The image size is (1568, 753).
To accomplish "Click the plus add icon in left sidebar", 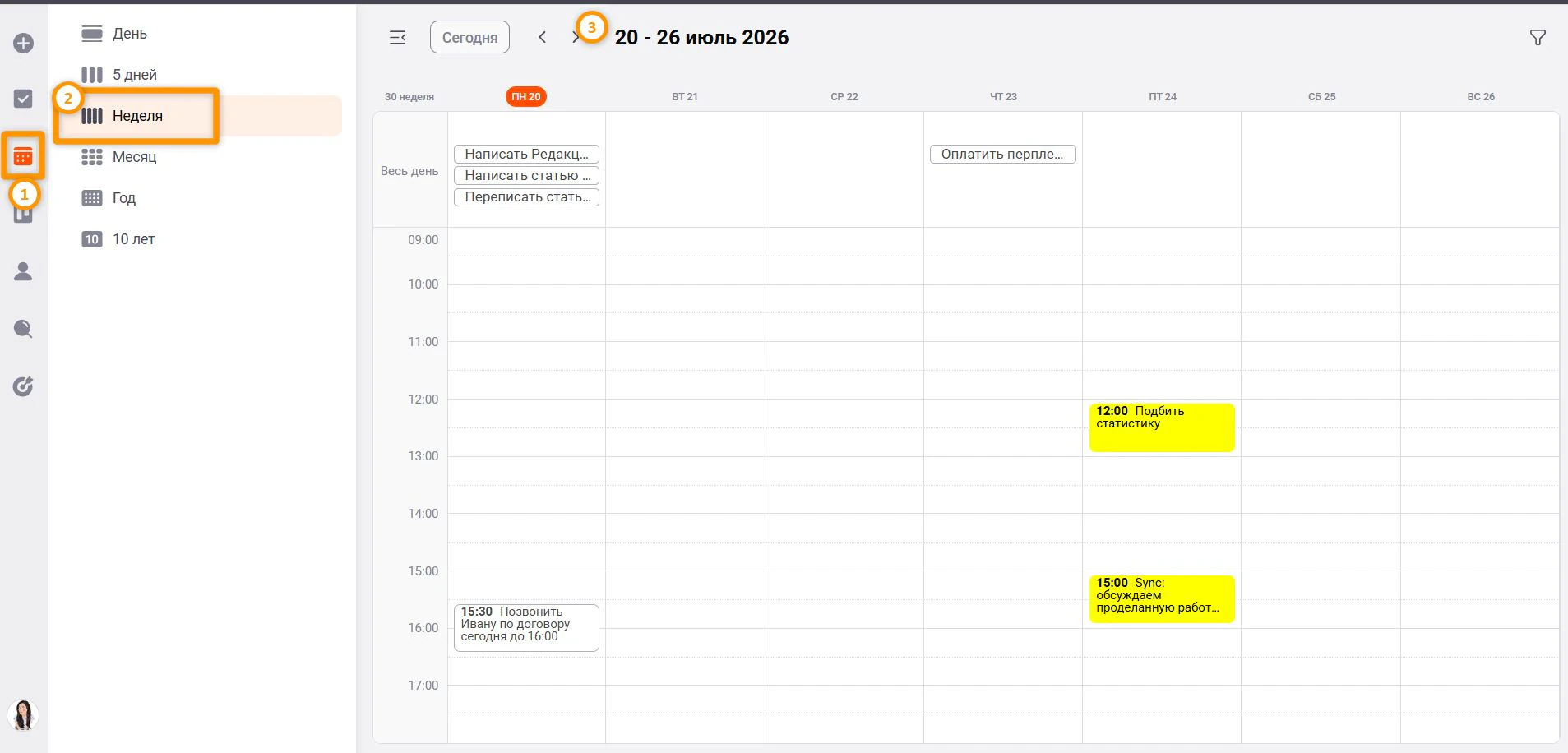I will pyautogui.click(x=23, y=43).
